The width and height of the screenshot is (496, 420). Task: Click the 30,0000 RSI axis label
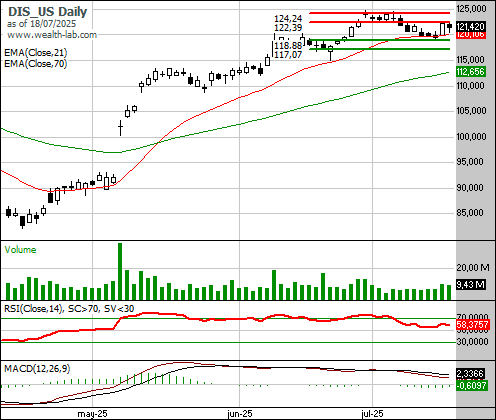point(472,342)
